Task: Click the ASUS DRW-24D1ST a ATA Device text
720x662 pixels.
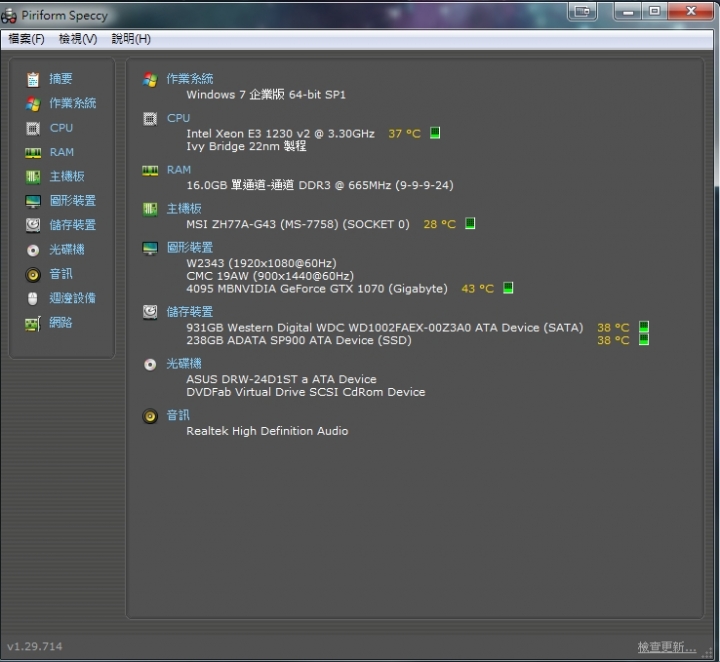Action: [281, 379]
